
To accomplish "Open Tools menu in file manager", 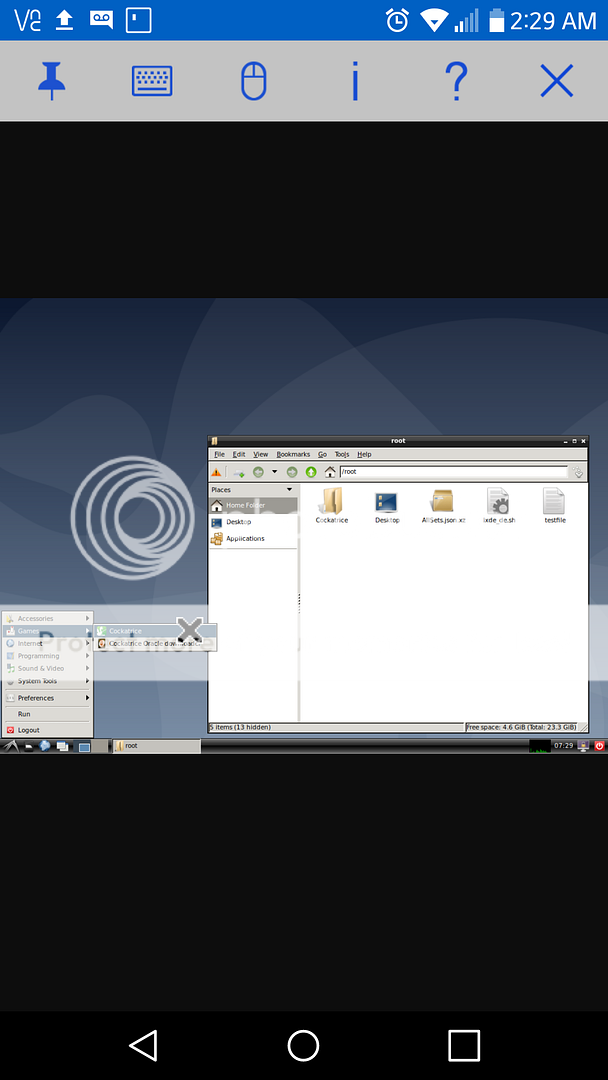I will point(342,455).
